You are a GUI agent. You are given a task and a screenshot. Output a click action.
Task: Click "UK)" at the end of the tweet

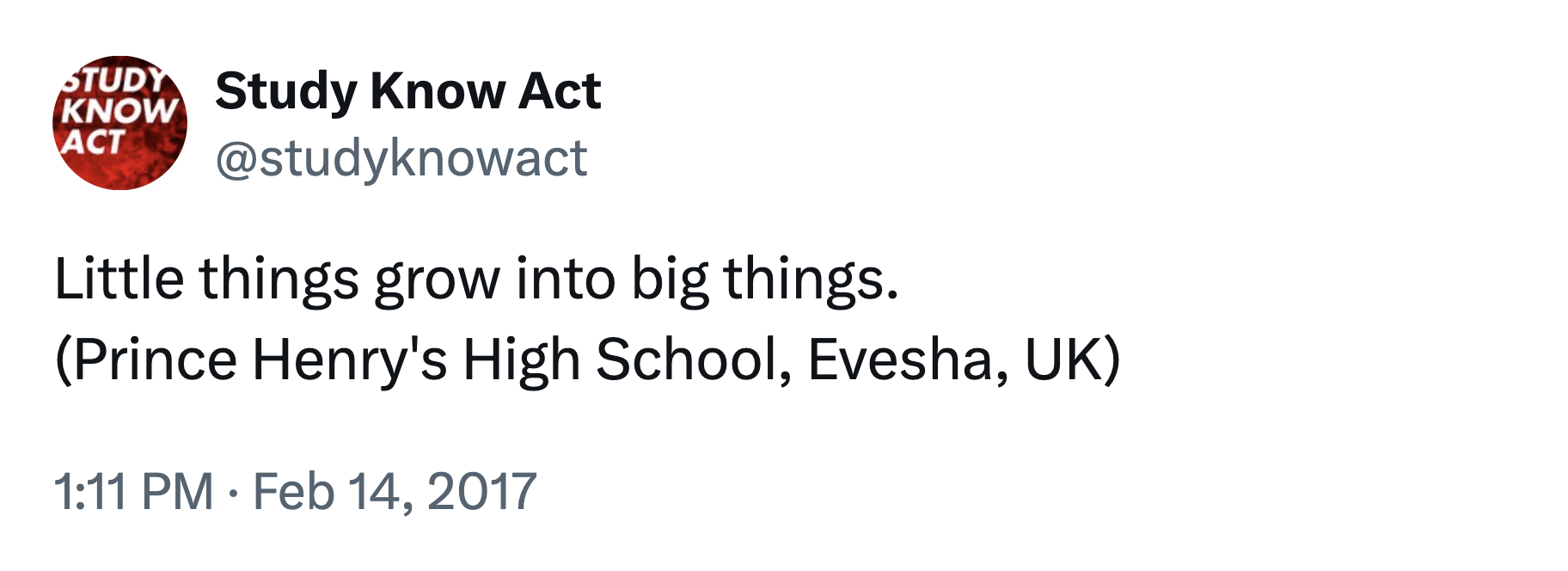tap(1072, 359)
